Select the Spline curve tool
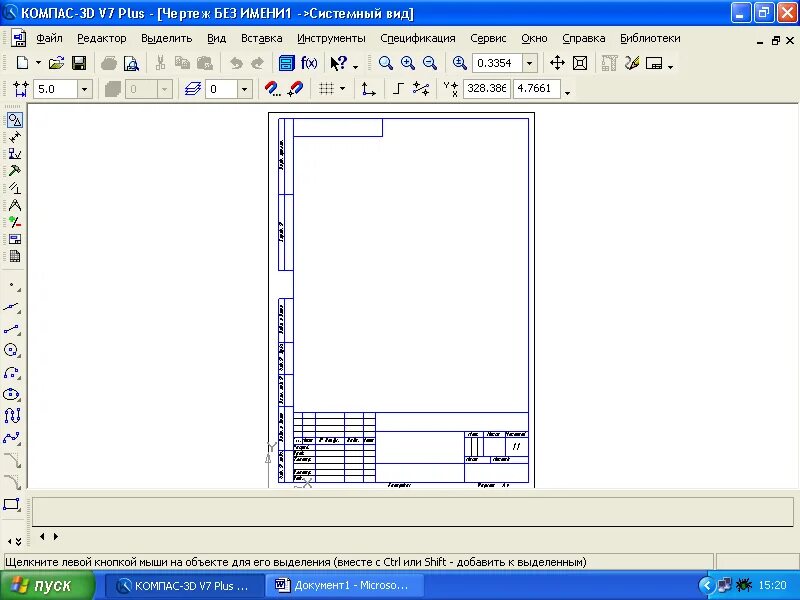This screenshot has width=800, height=600. 12,438
